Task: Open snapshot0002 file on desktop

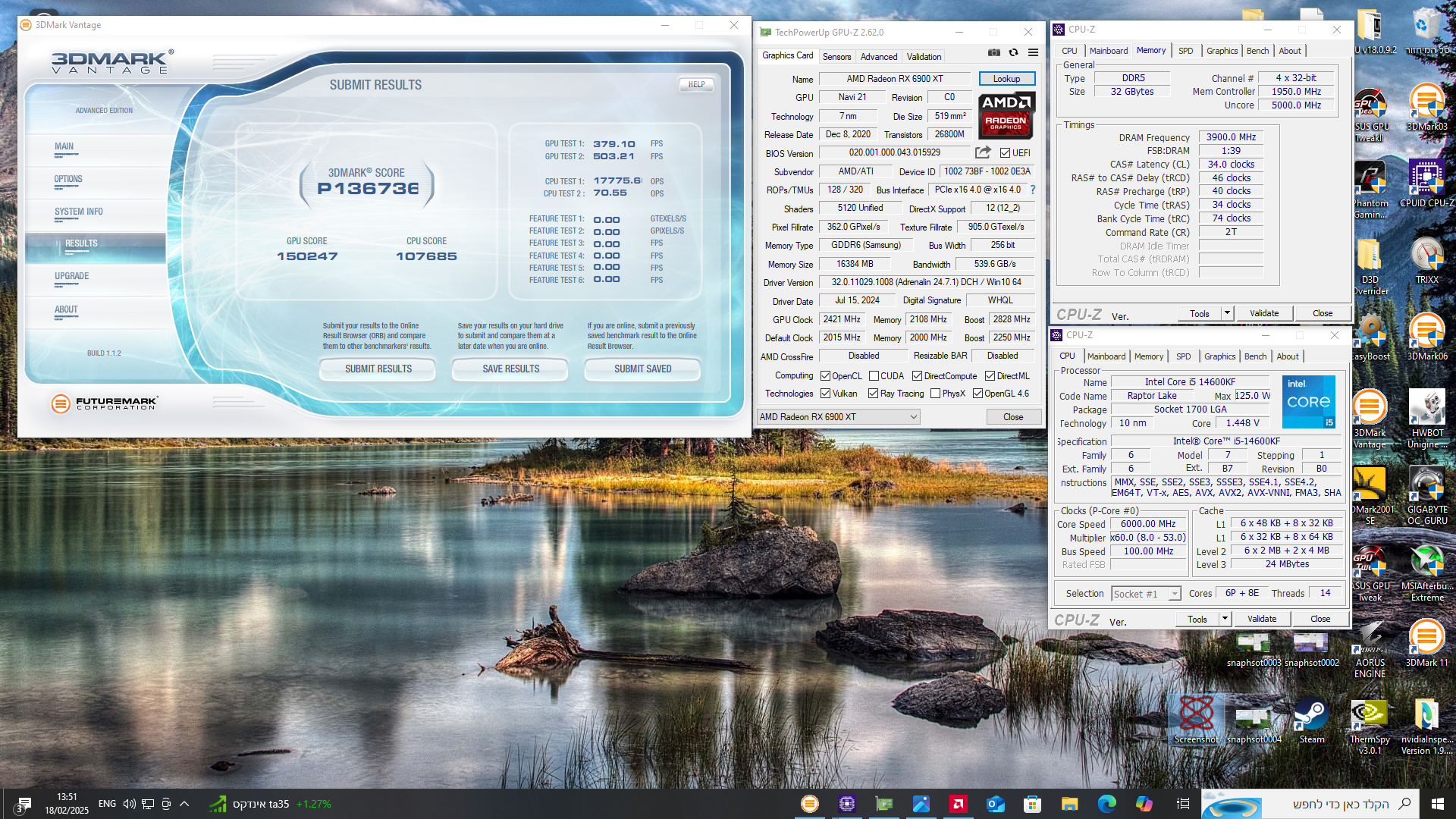Action: tap(1312, 651)
